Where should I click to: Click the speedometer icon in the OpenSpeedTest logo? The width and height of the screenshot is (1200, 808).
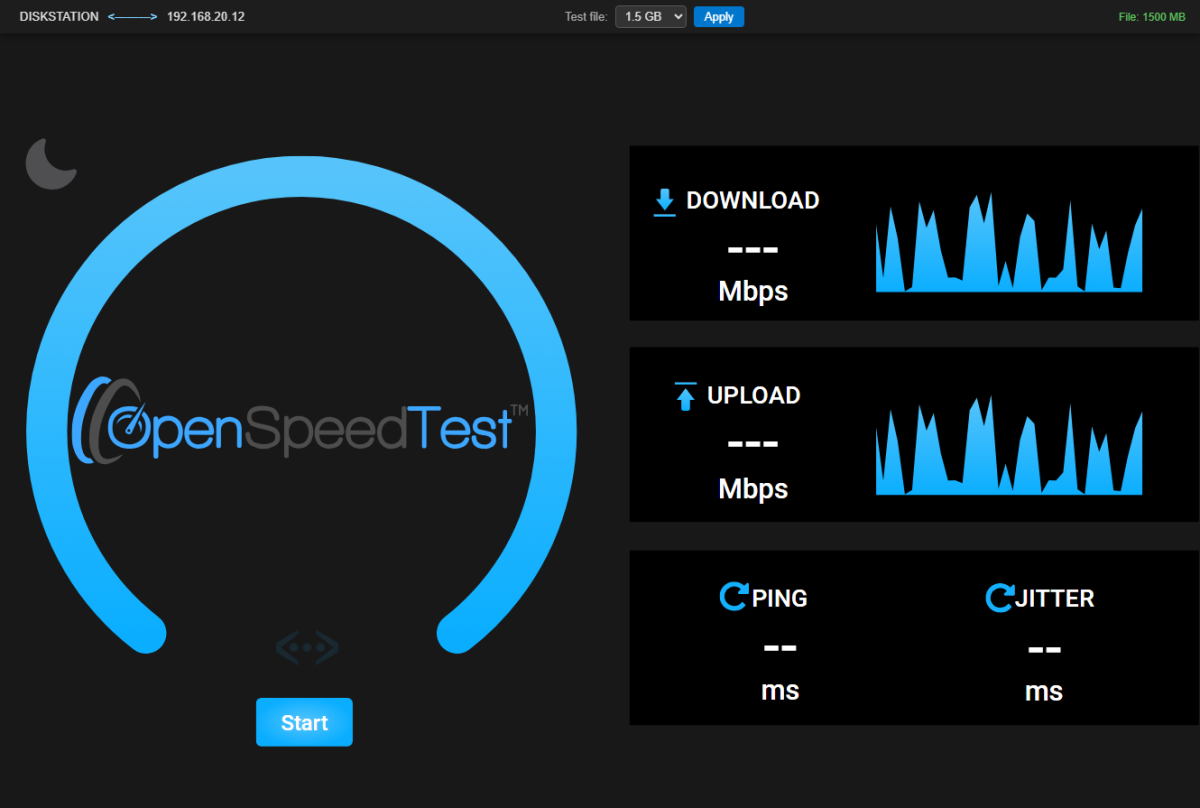(129, 427)
